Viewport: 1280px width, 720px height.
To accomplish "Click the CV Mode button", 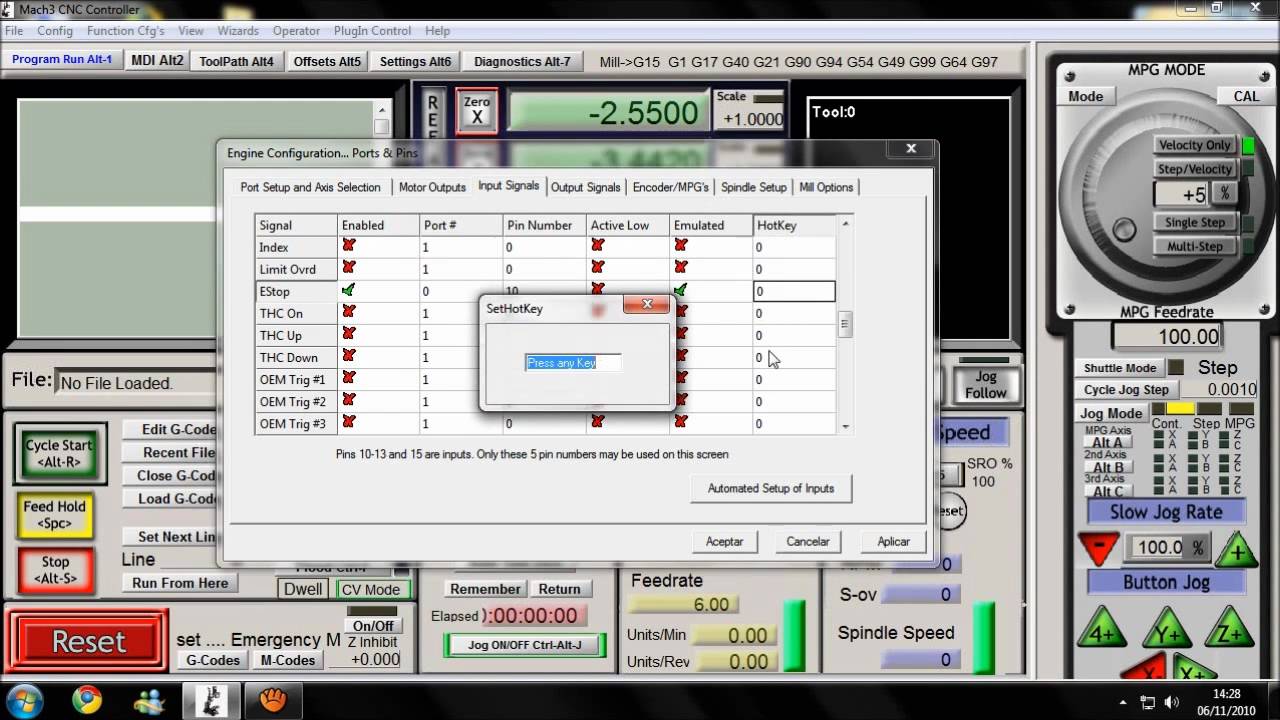I will [371, 589].
